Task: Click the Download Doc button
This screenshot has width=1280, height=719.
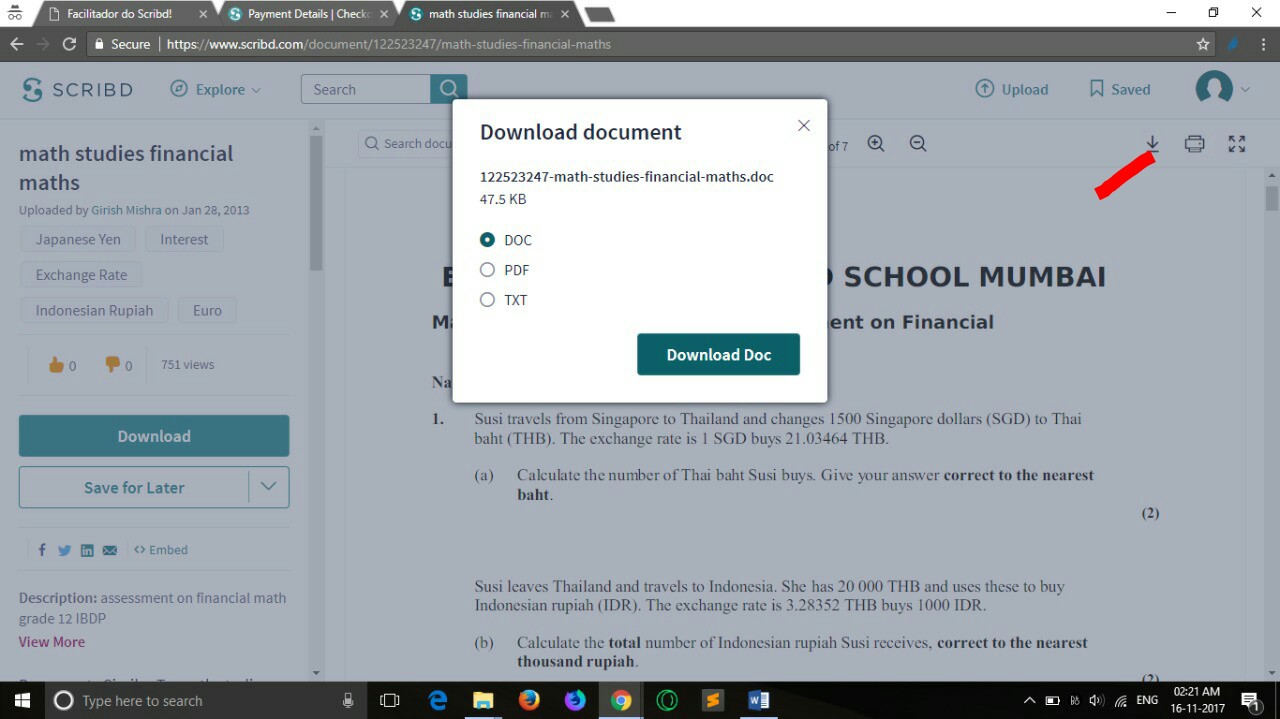Action: pos(718,354)
